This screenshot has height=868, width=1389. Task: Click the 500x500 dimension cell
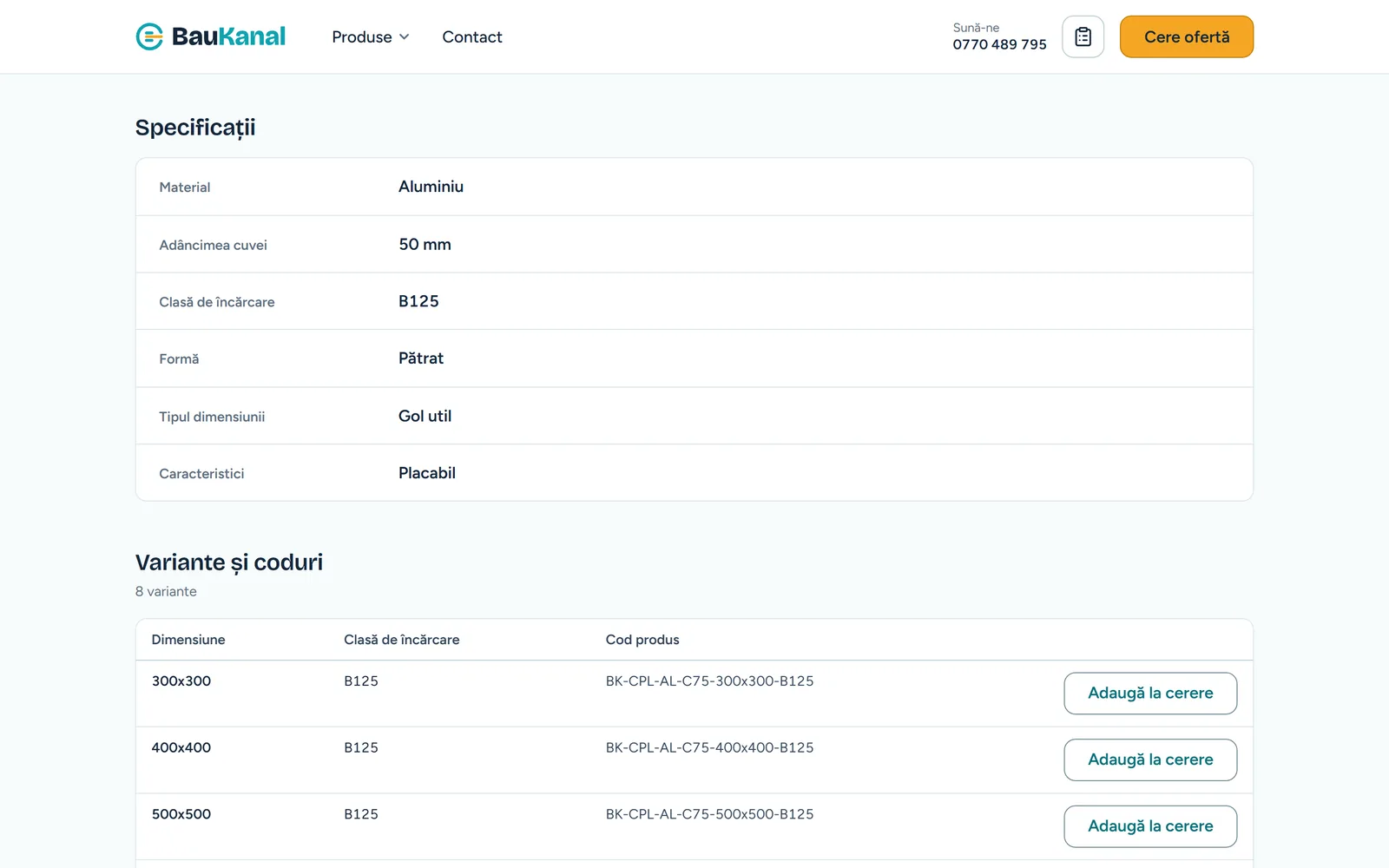[181, 814]
